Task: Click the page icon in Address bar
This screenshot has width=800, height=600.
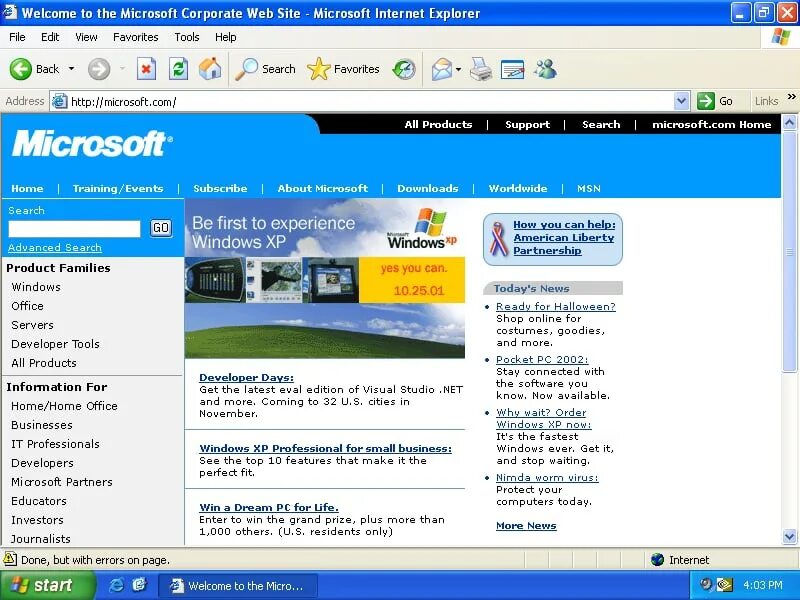Action: 60,101
